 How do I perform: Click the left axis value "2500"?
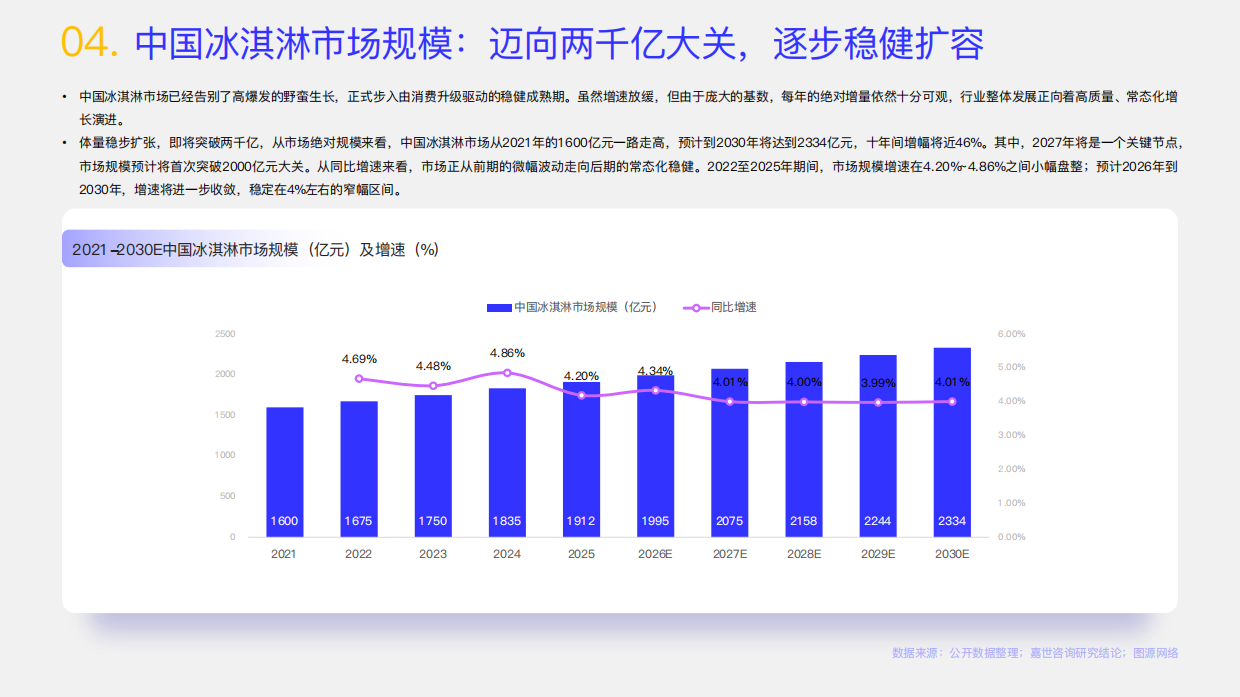pyautogui.click(x=226, y=334)
